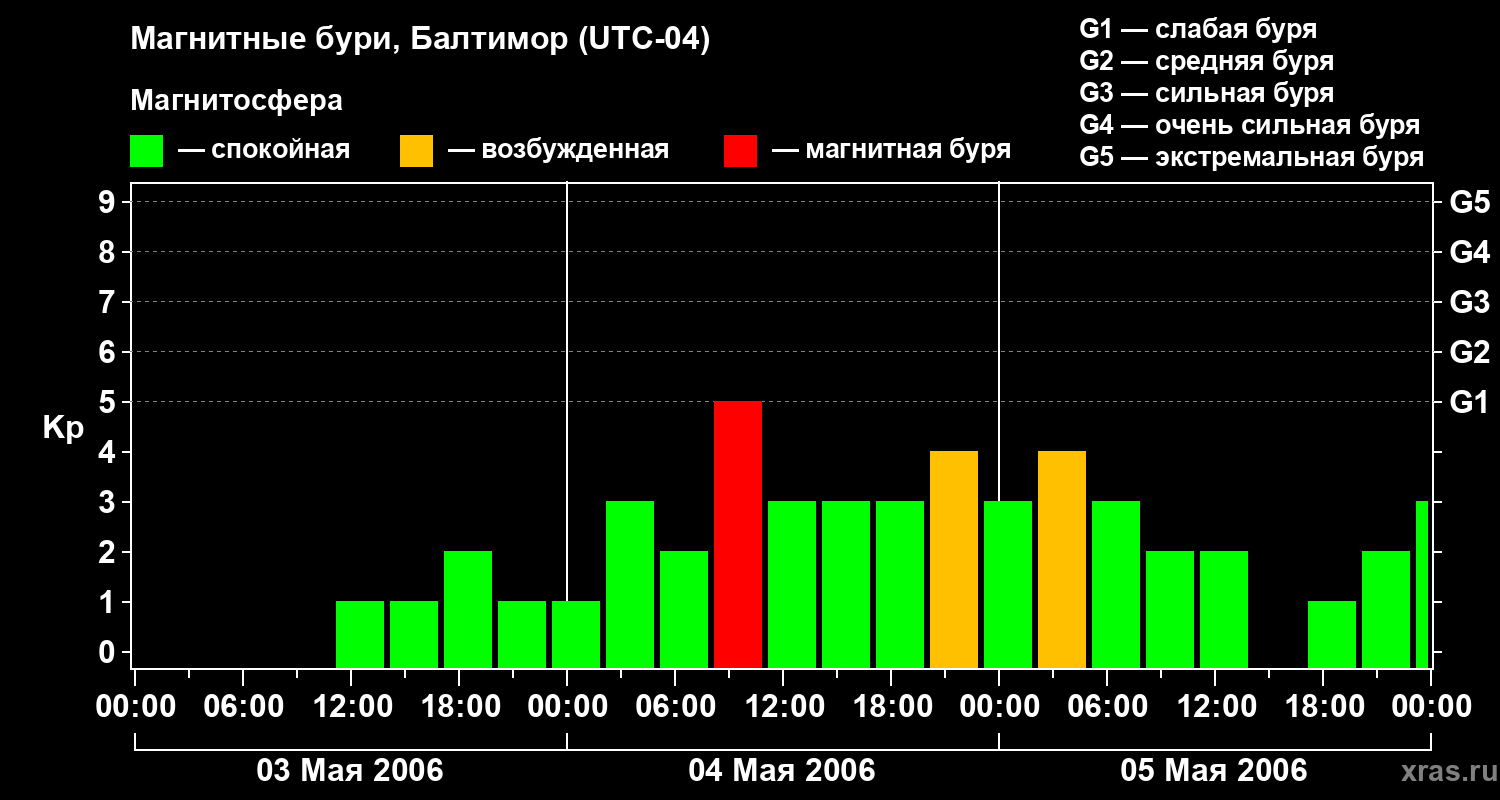Click the G3 label on right axis
The image size is (1500, 800).
(x=1469, y=302)
